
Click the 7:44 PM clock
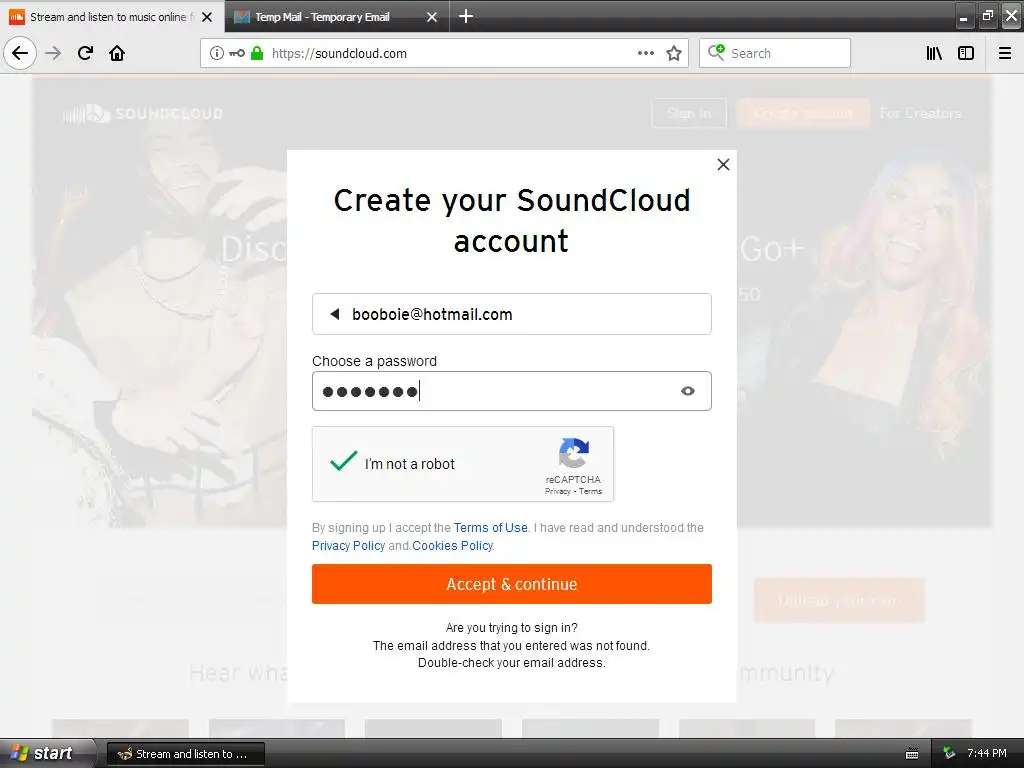click(x=987, y=753)
